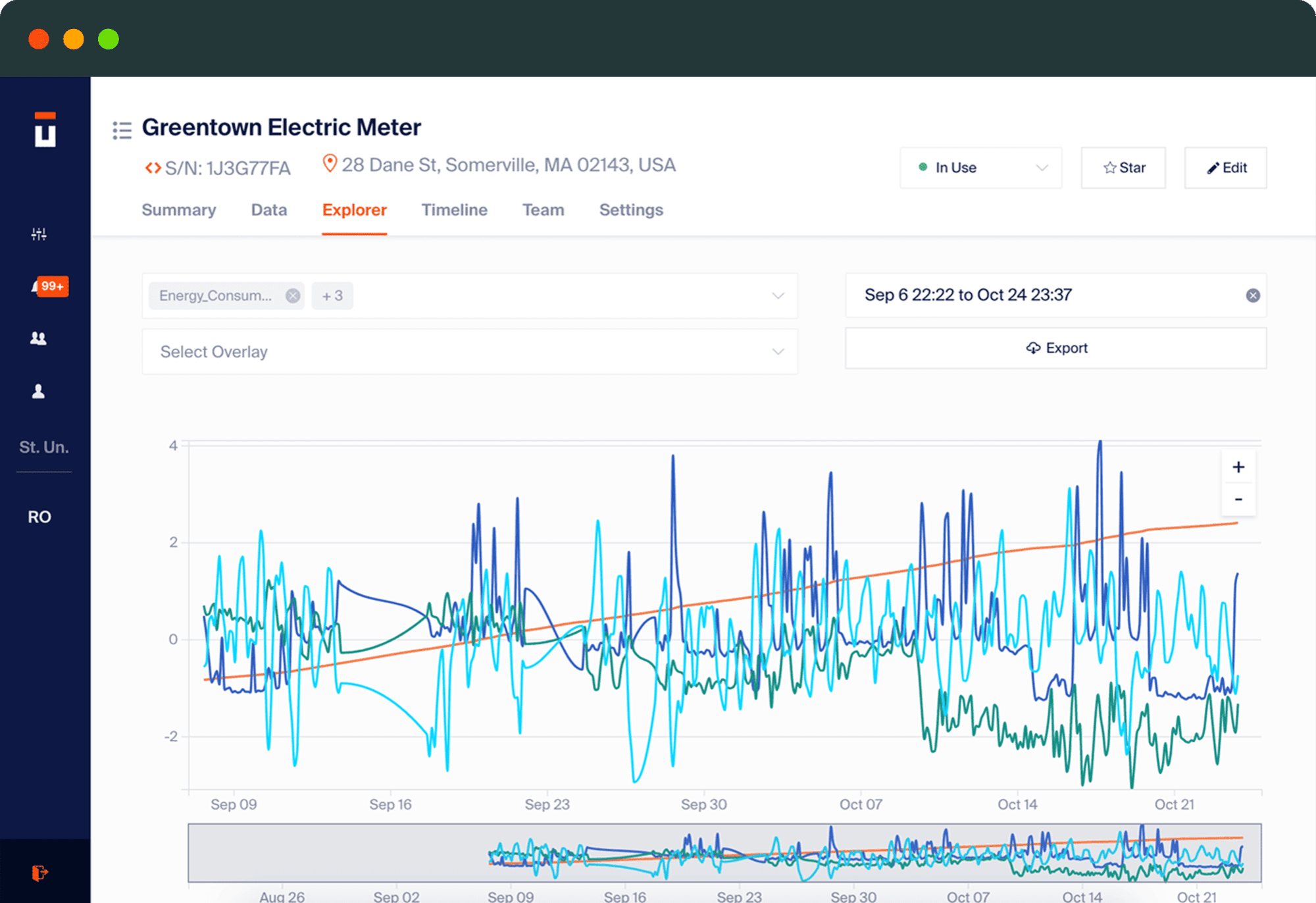Click the chart range navigator strip
1316x903 pixels.
(724, 852)
